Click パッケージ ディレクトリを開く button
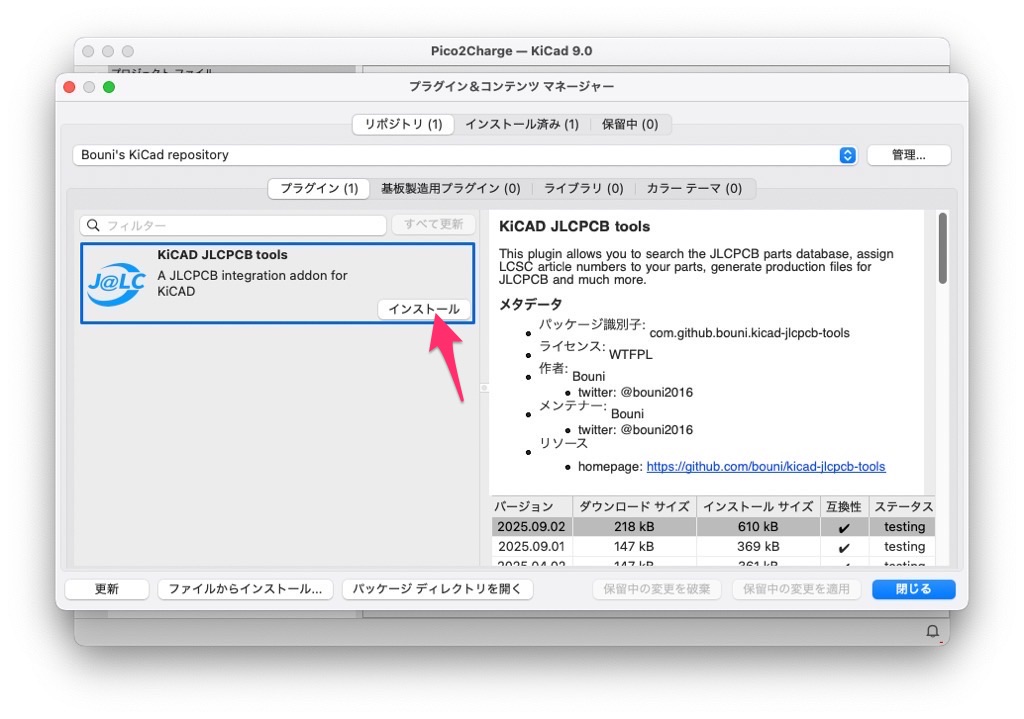The width and height of the screenshot is (1024, 719). tap(437, 589)
